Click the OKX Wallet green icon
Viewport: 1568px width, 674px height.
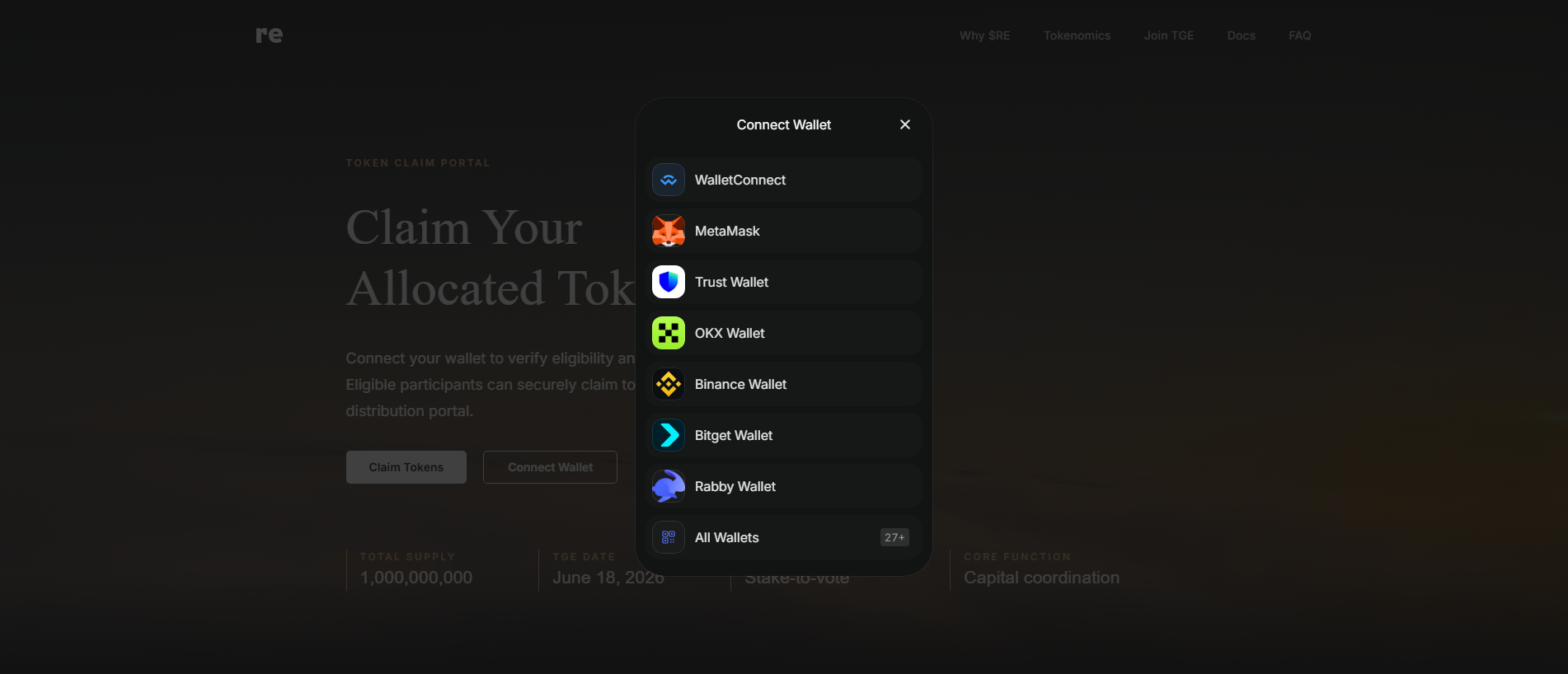point(669,333)
